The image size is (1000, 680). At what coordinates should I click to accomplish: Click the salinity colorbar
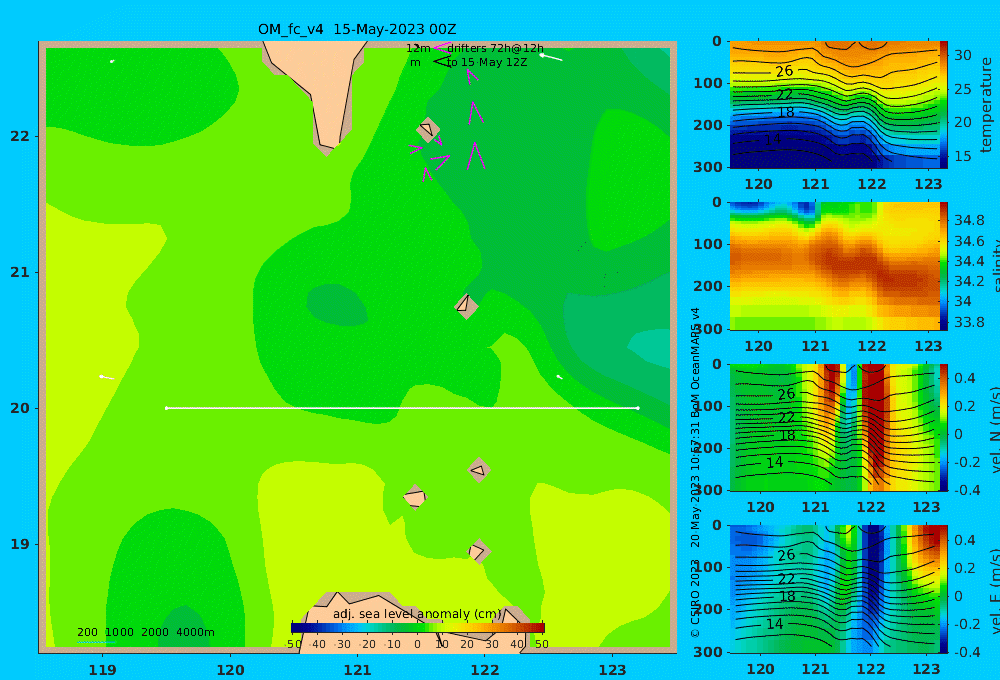click(943, 266)
